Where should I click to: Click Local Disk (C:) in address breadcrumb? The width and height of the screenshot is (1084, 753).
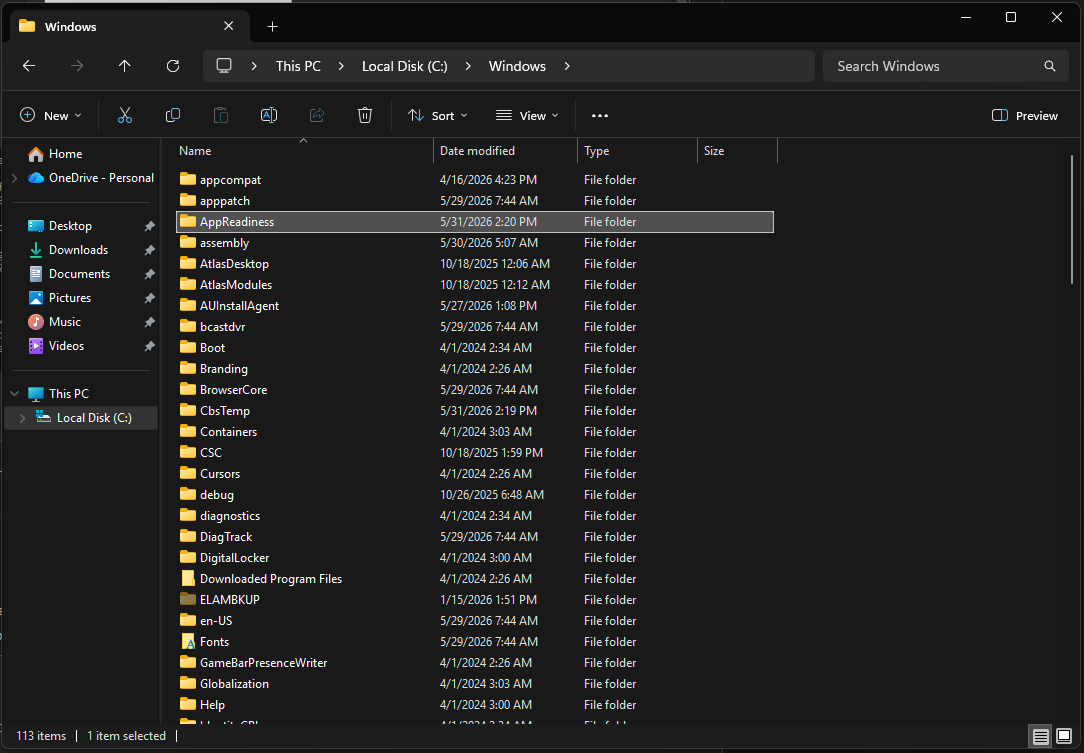(404, 66)
